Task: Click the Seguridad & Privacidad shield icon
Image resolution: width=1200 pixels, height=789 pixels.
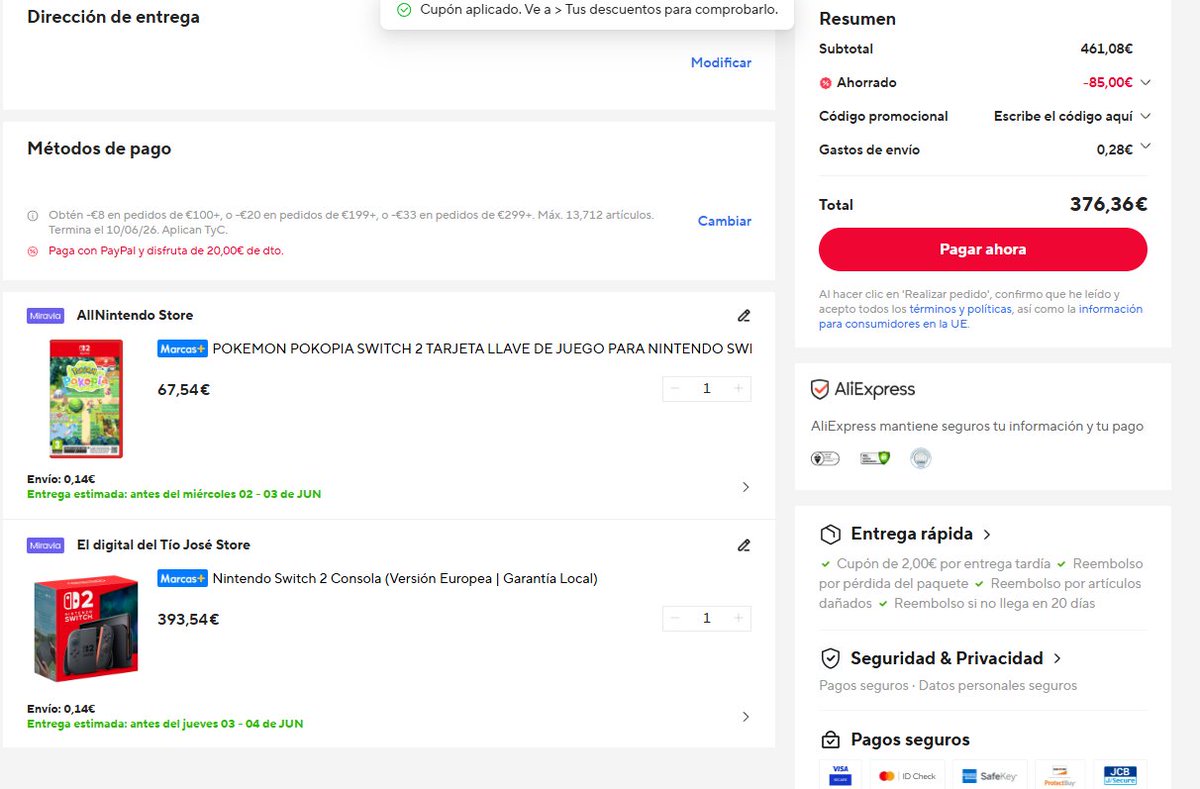Action: pos(829,658)
